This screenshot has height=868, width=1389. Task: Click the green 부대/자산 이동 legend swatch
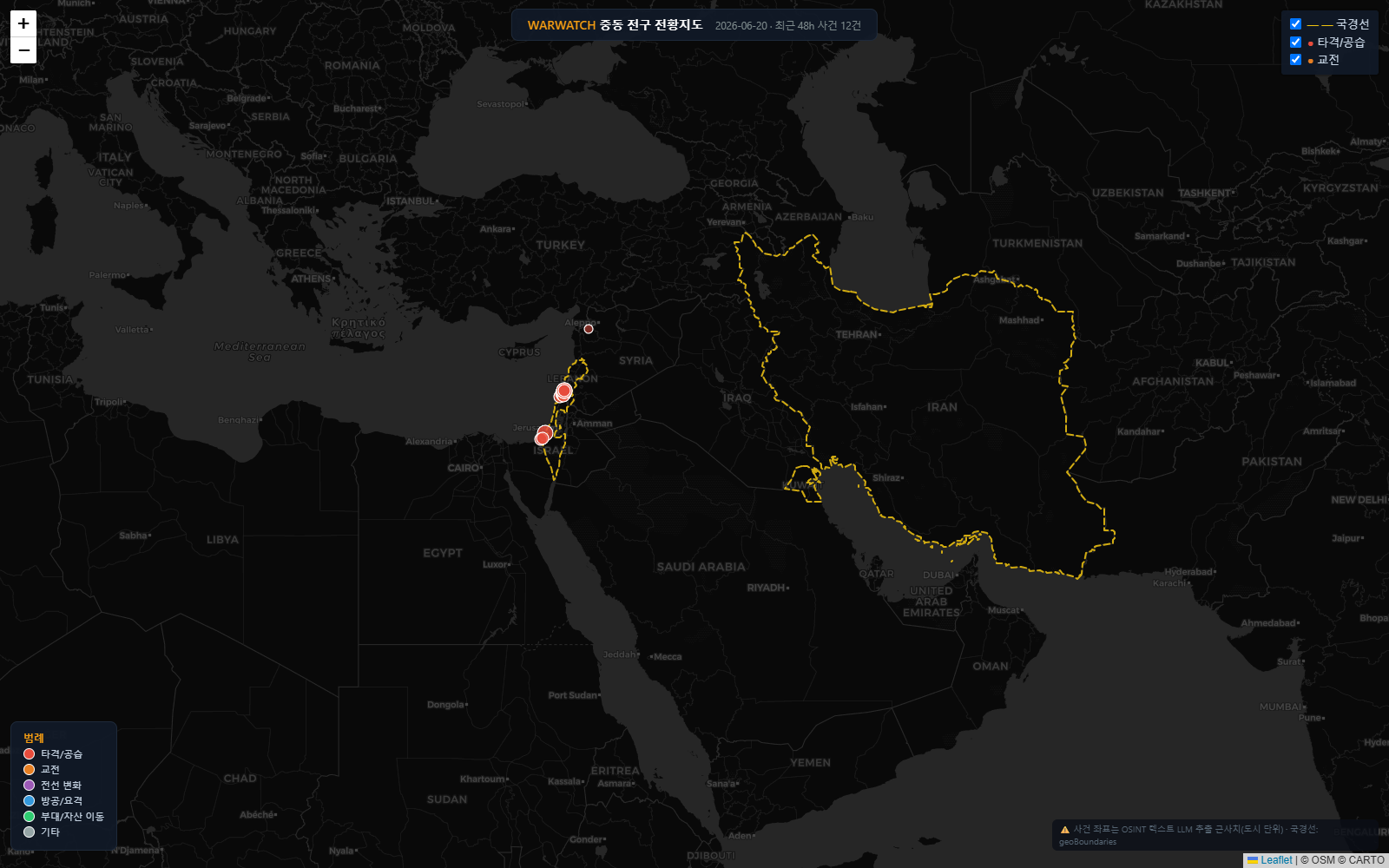click(30, 817)
